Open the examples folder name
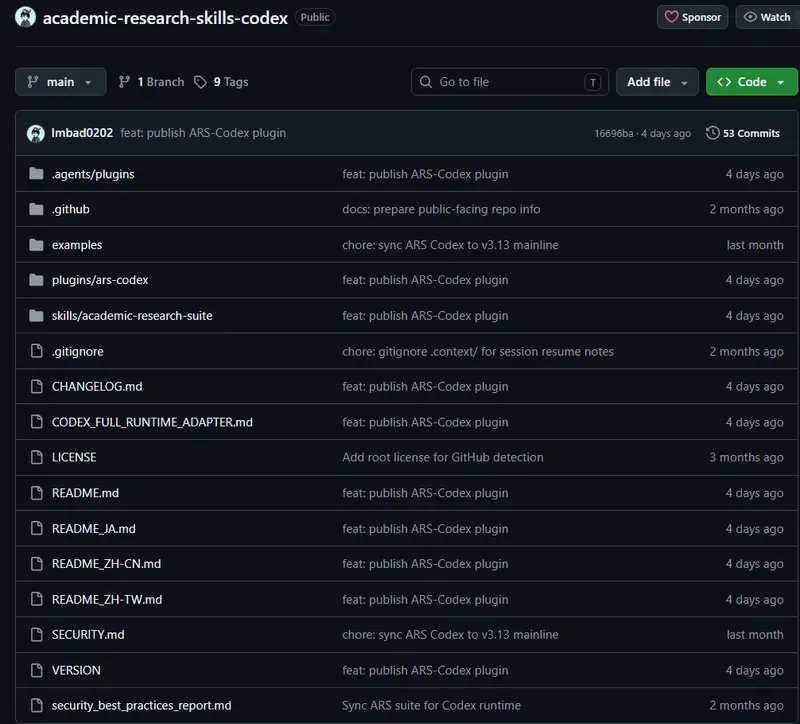 point(77,245)
